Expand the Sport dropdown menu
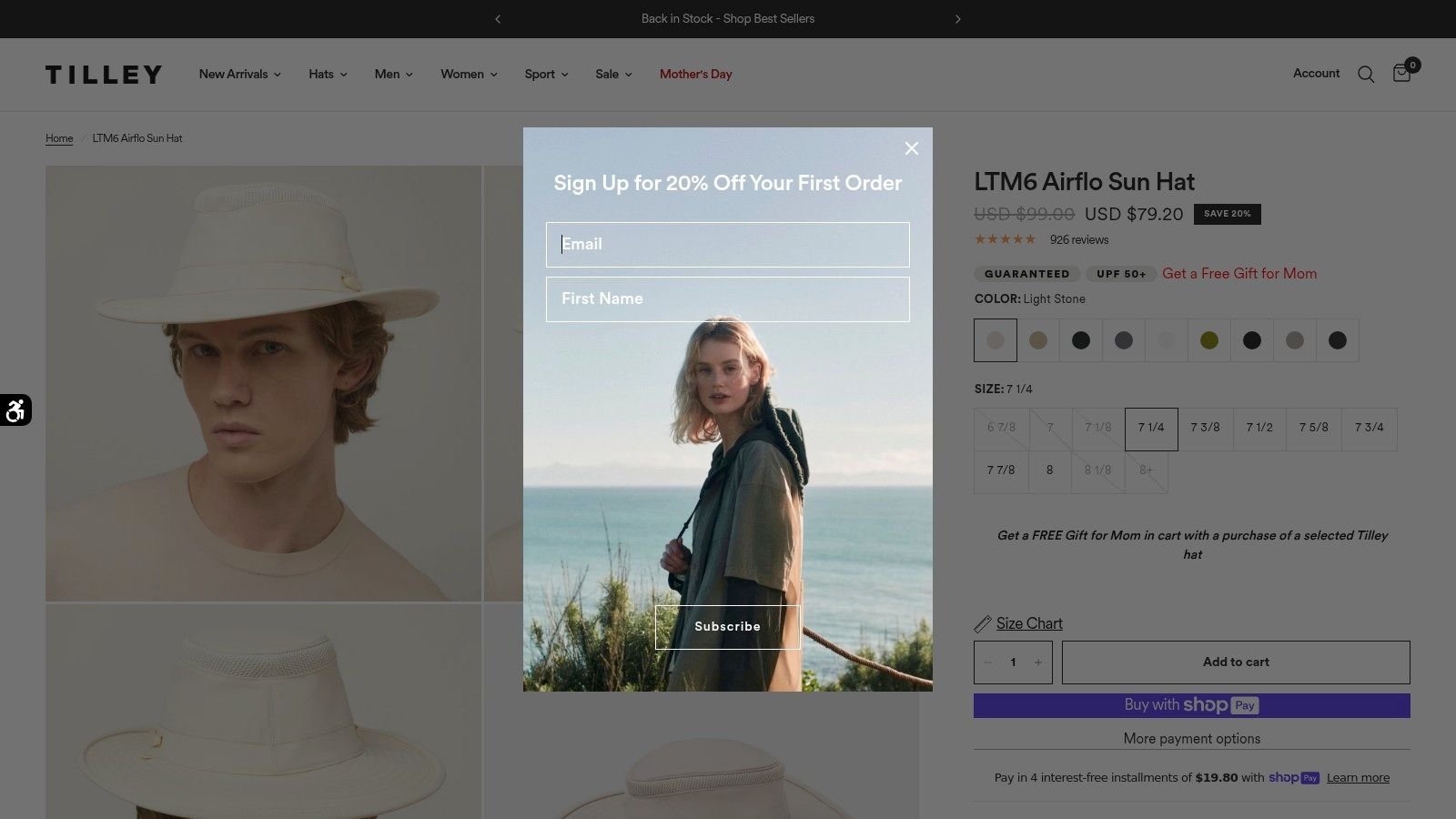The width and height of the screenshot is (1456, 819). click(x=546, y=75)
